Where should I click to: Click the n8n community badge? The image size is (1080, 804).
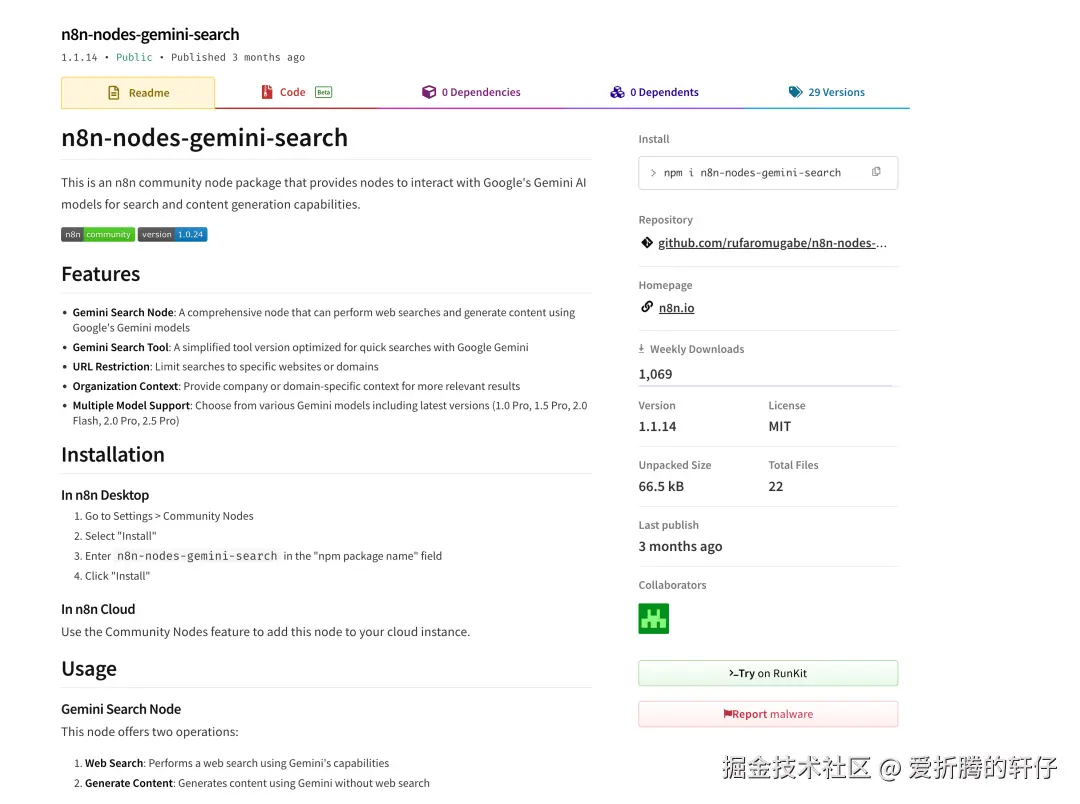pos(98,234)
